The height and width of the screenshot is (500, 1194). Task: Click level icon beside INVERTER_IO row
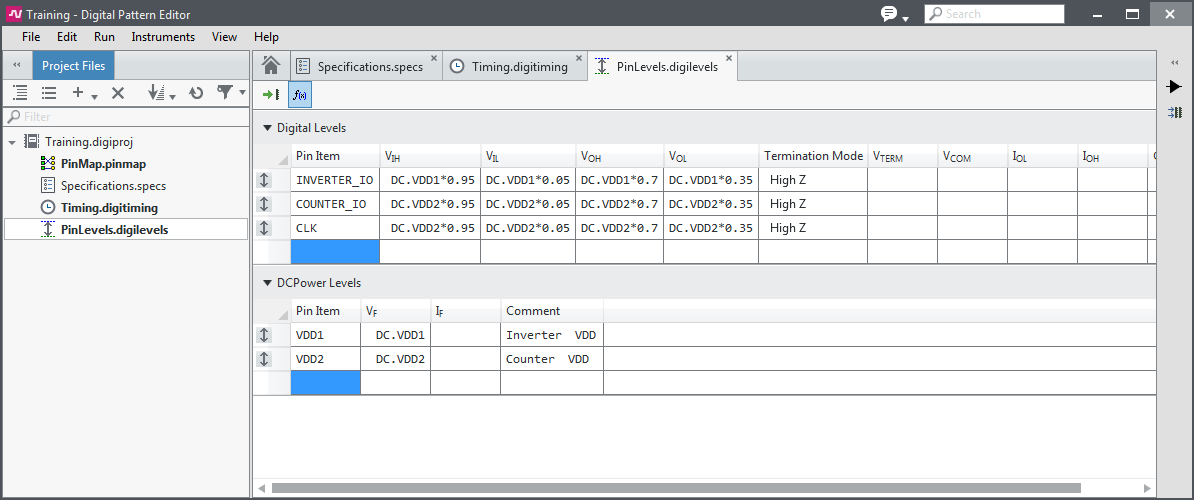pos(263,180)
